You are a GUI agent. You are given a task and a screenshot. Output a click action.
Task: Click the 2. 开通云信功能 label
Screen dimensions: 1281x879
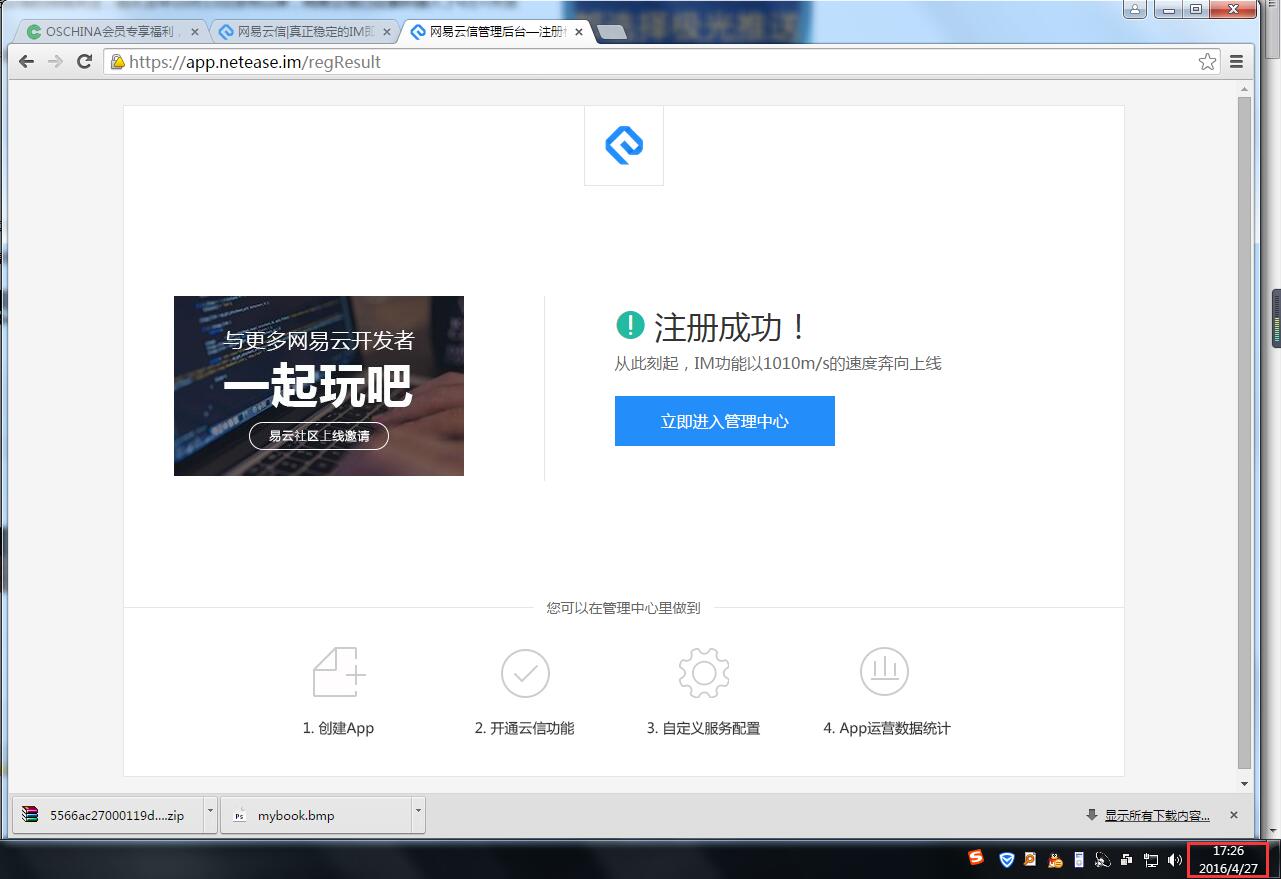click(524, 728)
